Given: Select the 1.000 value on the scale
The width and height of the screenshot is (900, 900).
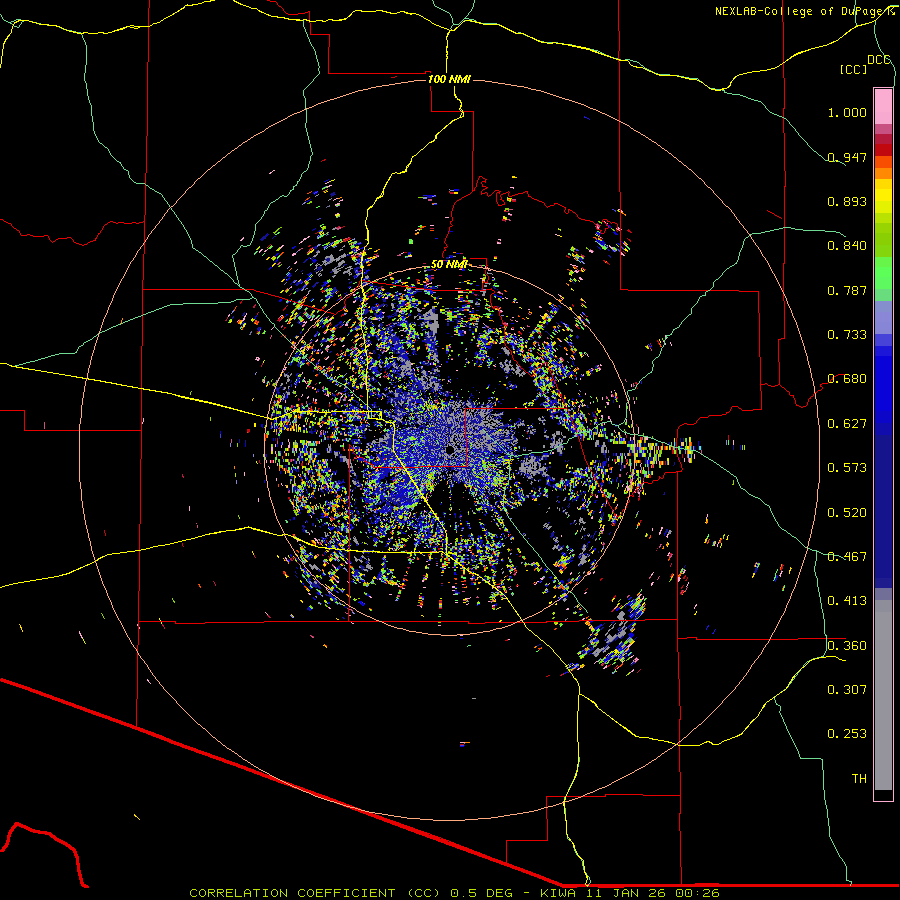Looking at the screenshot, I should (847, 112).
